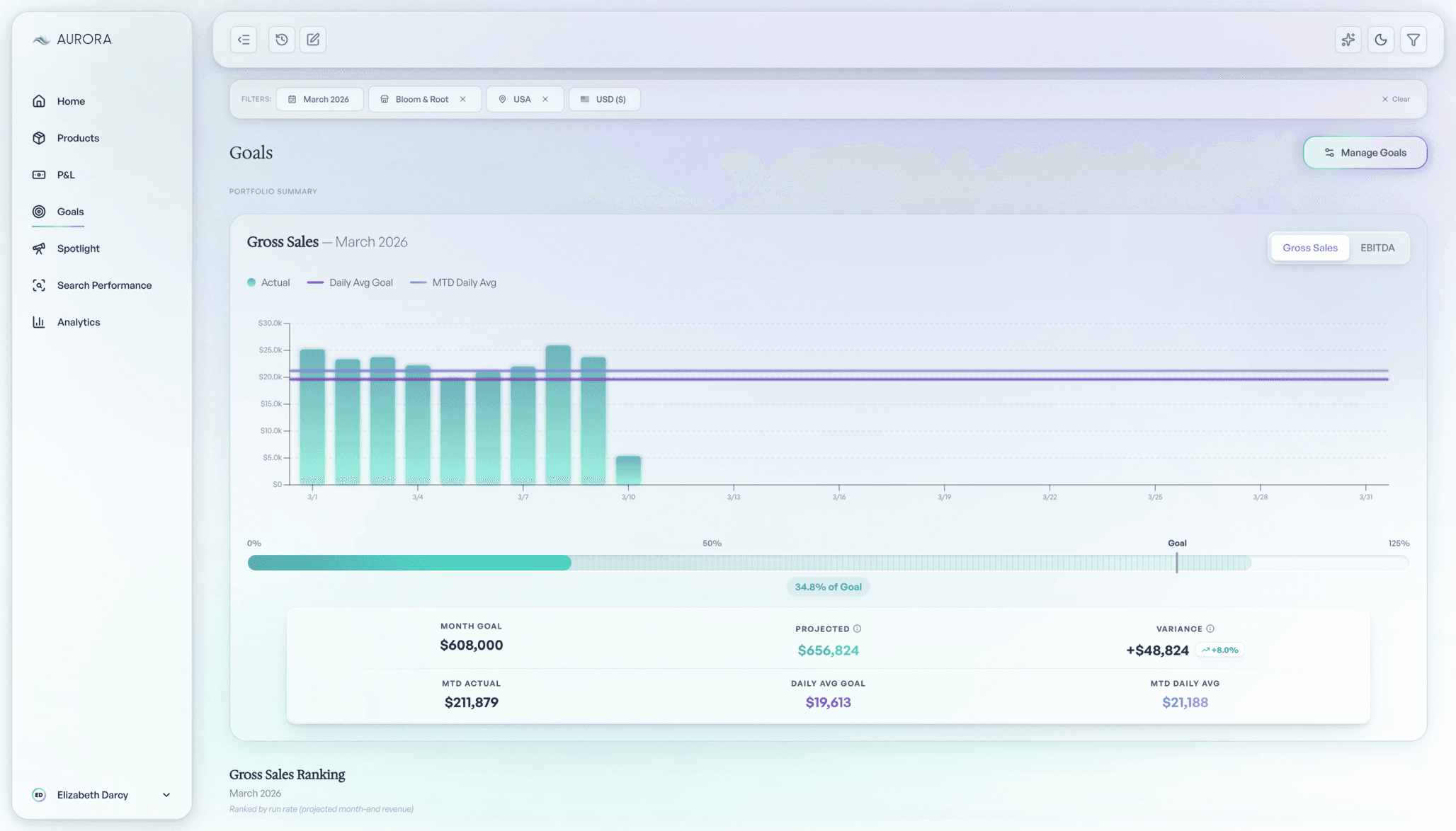The width and height of the screenshot is (1456, 831).
Task: Open the filter funnel icon
Action: coord(1413,40)
